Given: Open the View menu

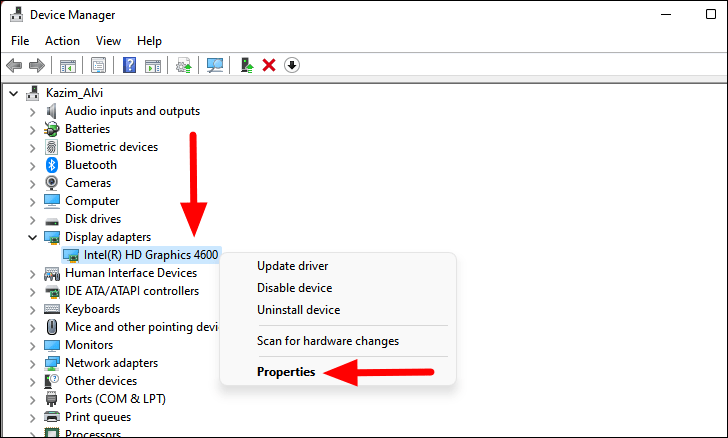Looking at the screenshot, I should tap(108, 41).
